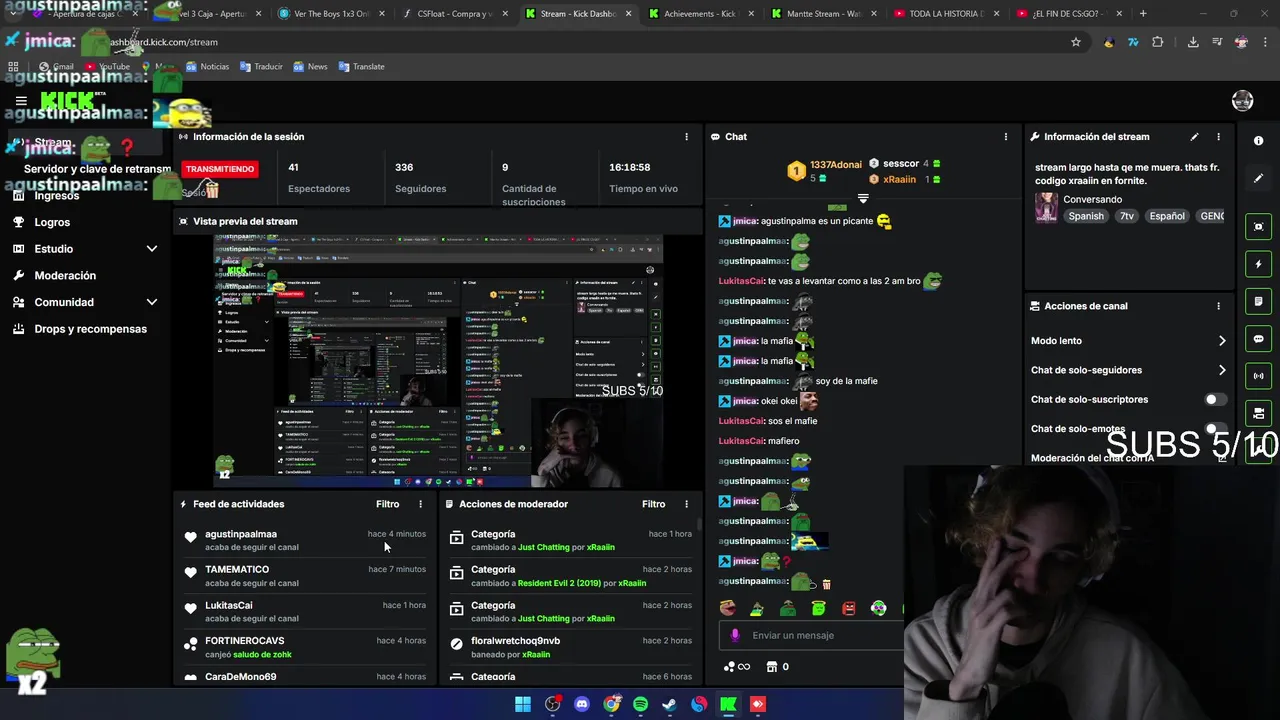Open Ingresos in the sidebar
Image resolution: width=1280 pixels, height=720 pixels.
tap(56, 196)
